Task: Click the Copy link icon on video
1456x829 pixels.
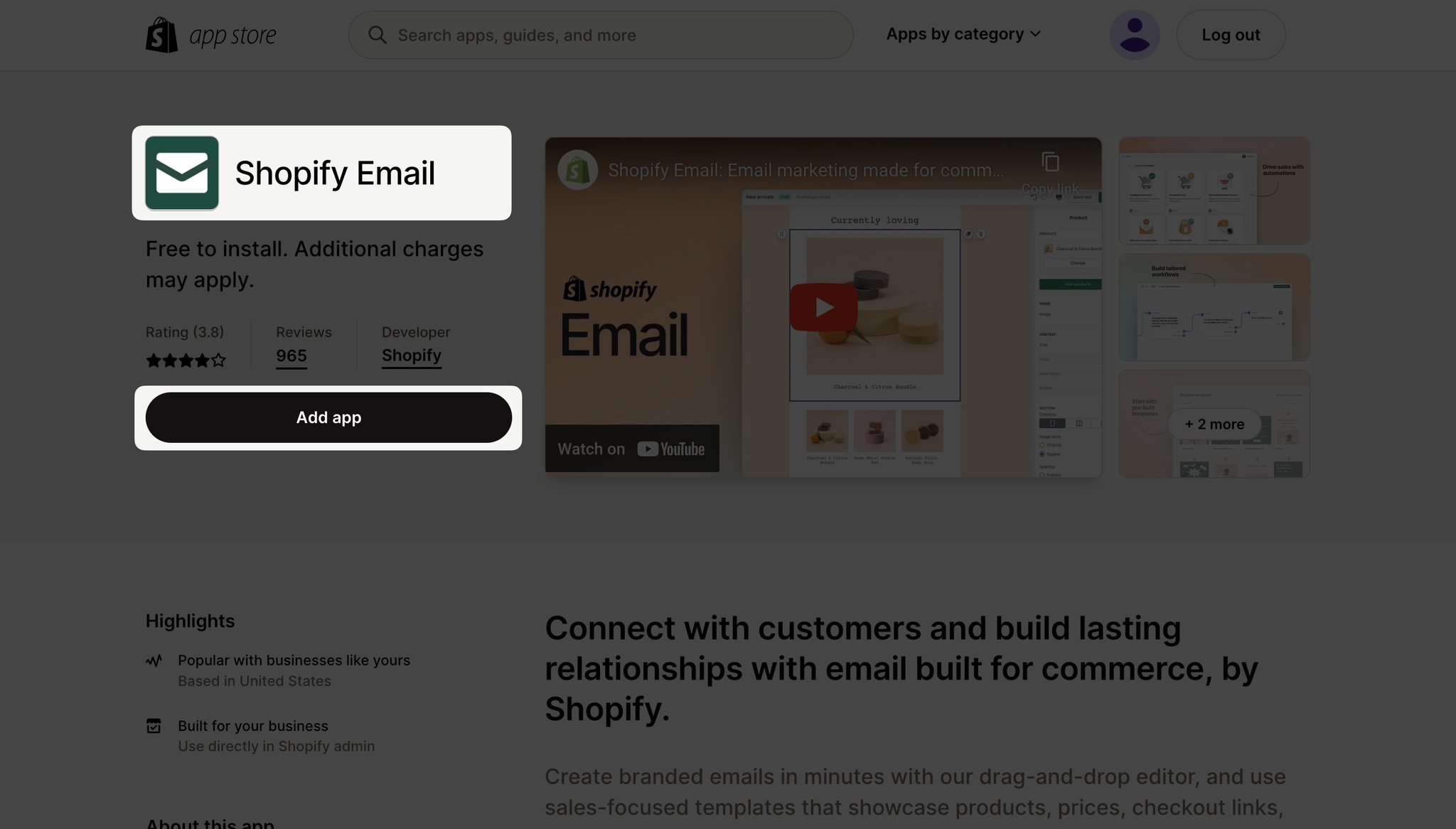Action: (1050, 163)
